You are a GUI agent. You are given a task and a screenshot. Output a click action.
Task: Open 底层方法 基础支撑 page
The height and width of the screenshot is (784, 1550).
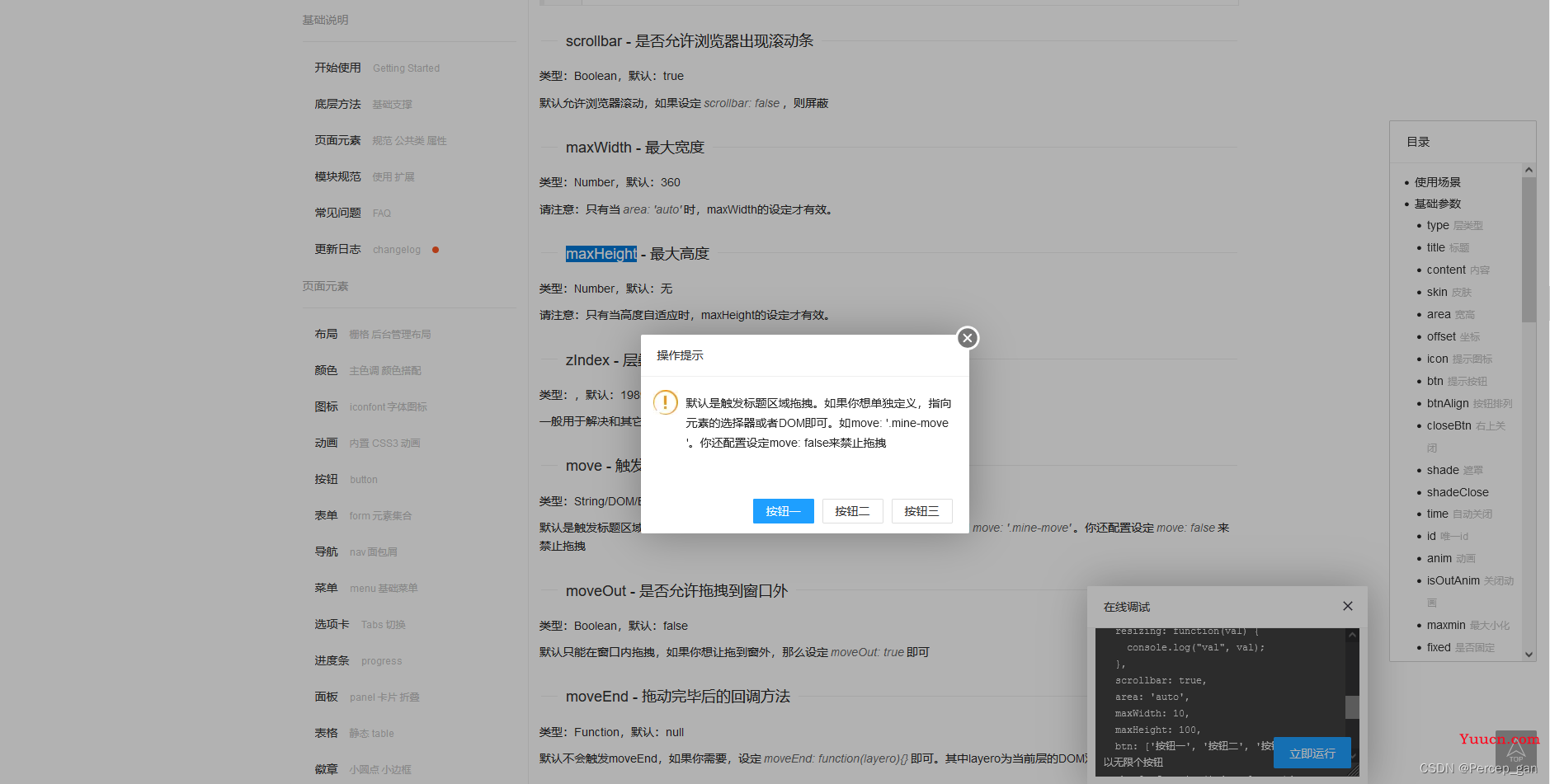tap(363, 104)
